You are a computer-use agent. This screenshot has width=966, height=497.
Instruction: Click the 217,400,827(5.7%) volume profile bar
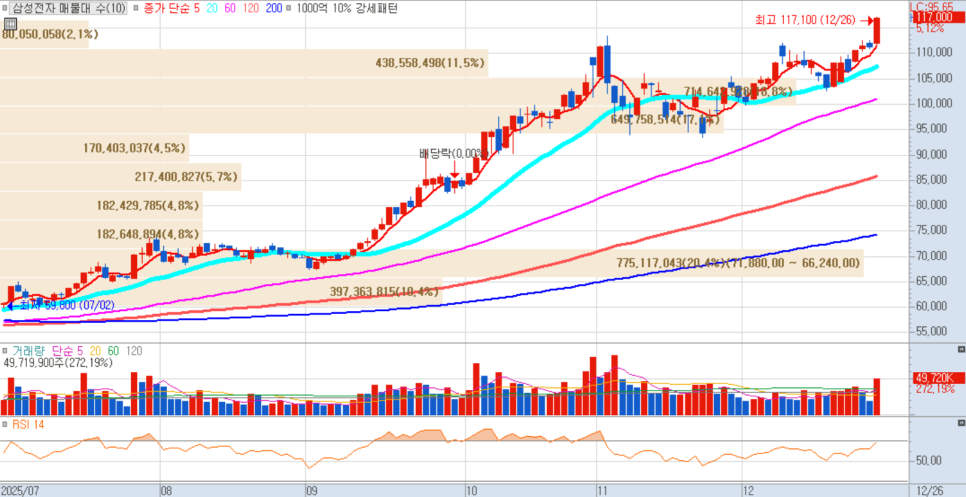tap(121, 177)
